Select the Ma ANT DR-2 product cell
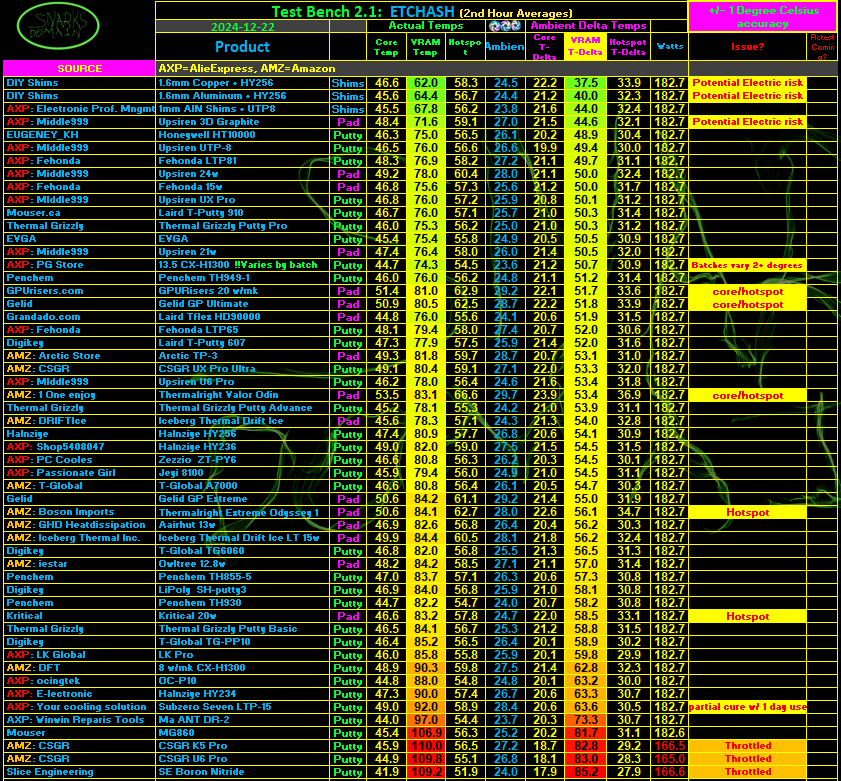 (242, 720)
